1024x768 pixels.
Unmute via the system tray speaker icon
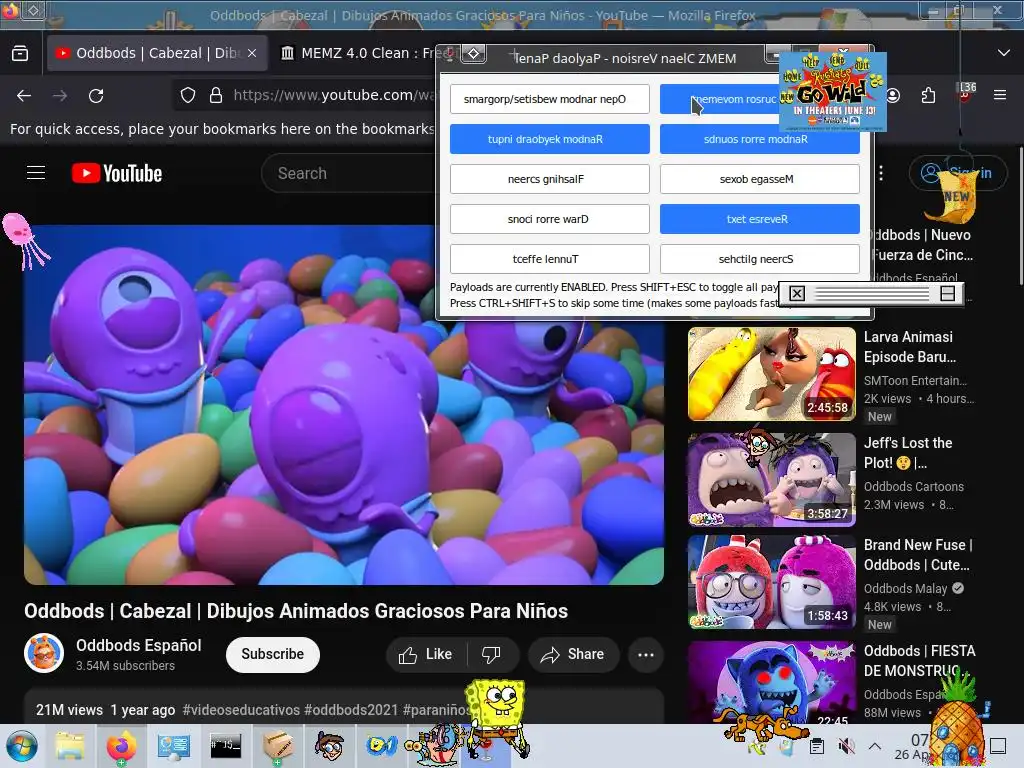(846, 746)
